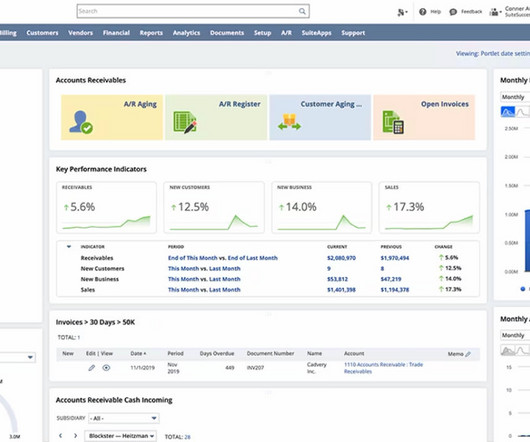
Task: Click the Memo column edit pencil
Action: pyautogui.click(x=468, y=354)
